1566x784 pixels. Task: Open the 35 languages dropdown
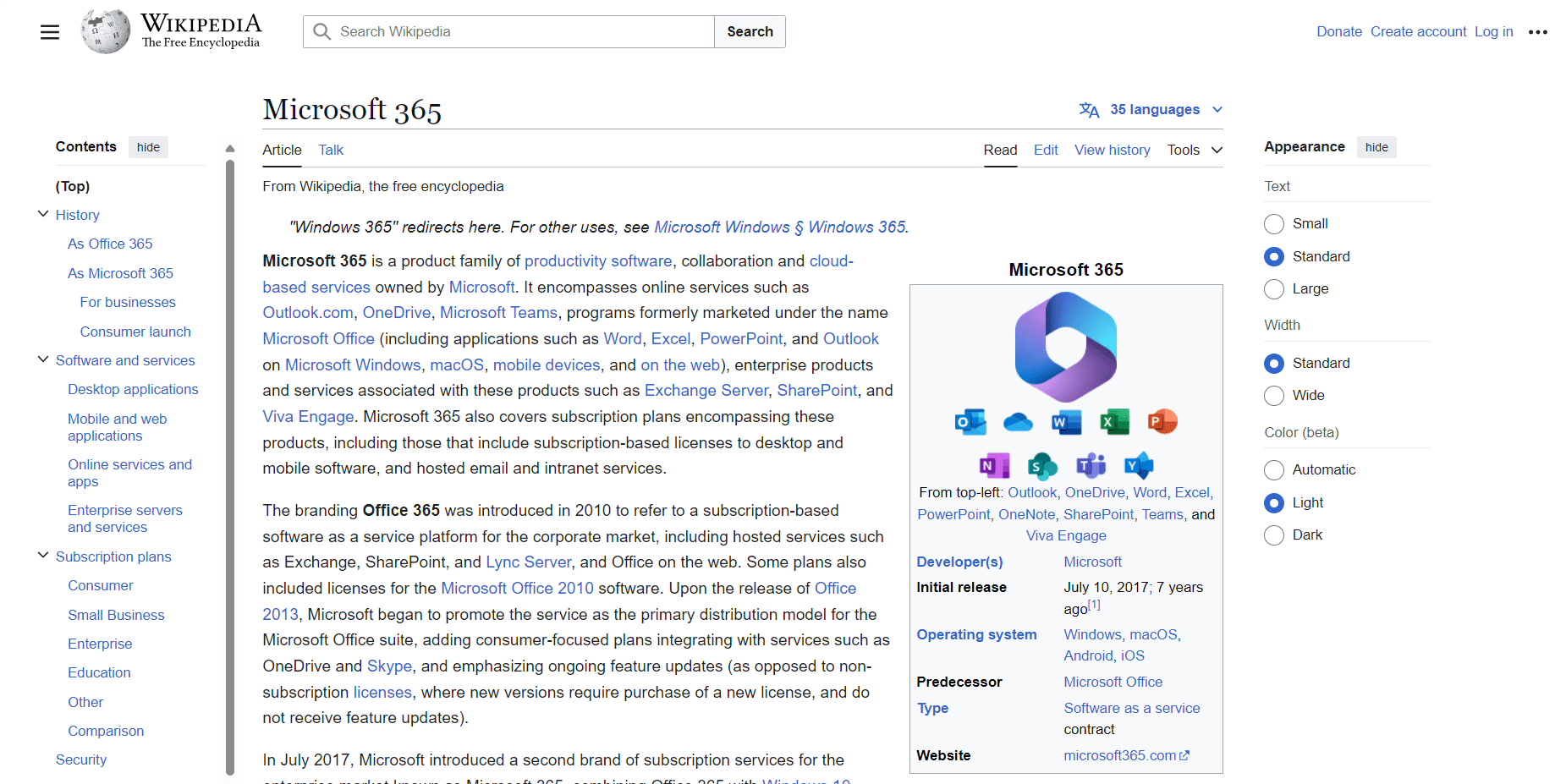pyautogui.click(x=1151, y=110)
